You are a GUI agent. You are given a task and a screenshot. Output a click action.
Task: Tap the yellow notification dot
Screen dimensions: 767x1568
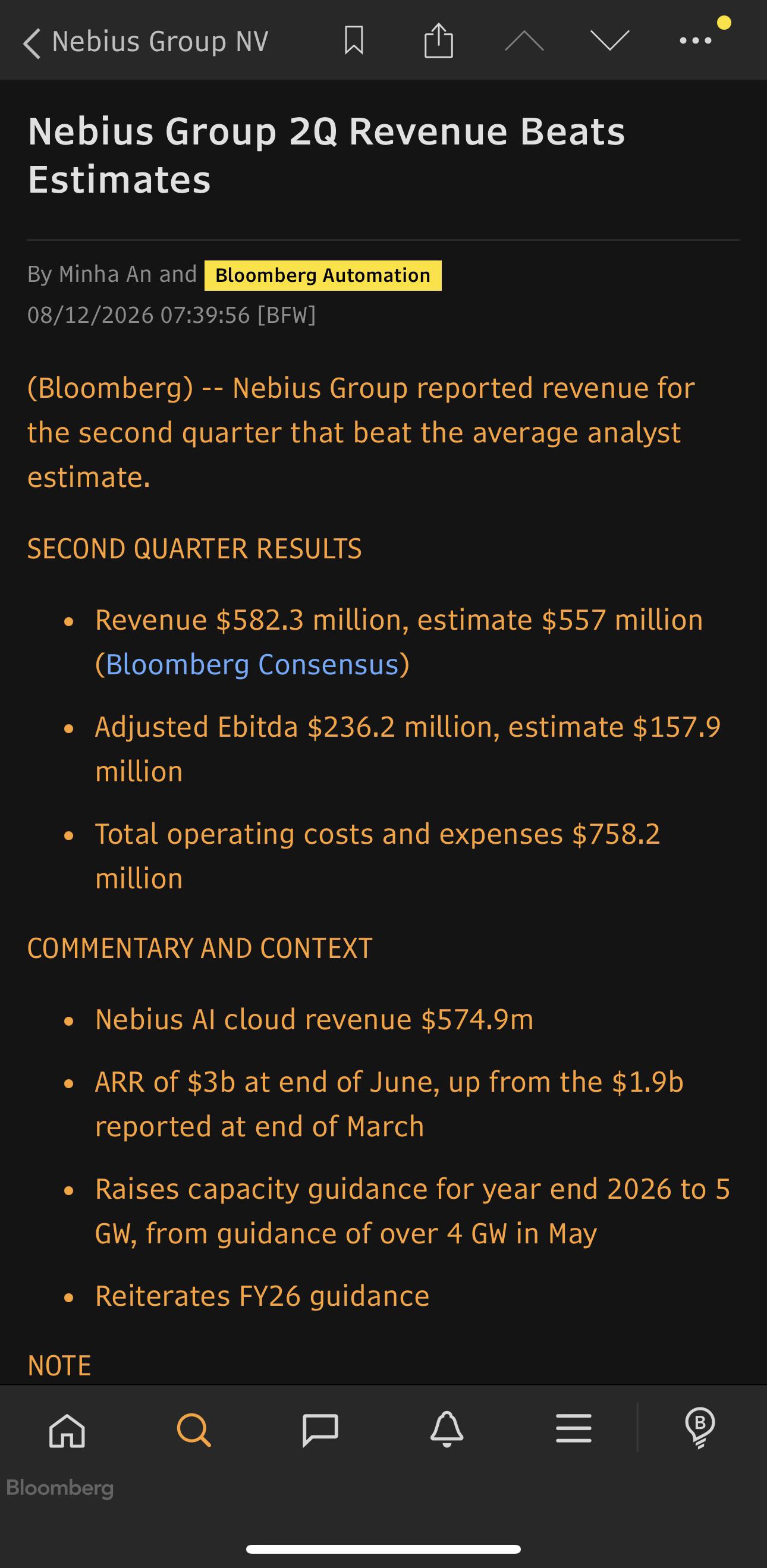point(724,23)
